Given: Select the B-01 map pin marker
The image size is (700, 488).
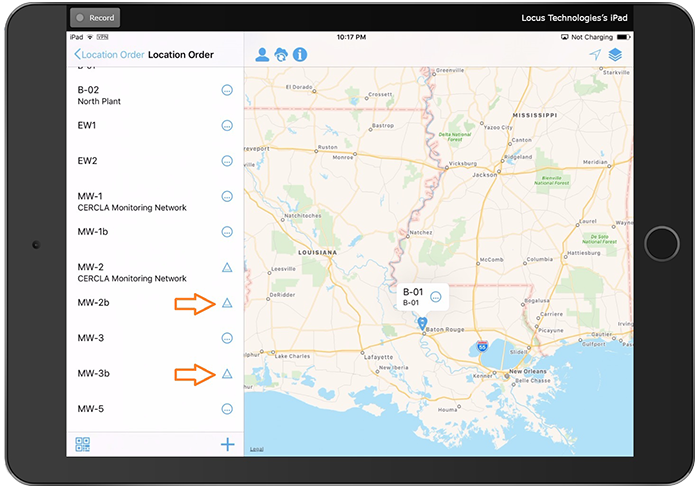Looking at the screenshot, I should (422, 323).
